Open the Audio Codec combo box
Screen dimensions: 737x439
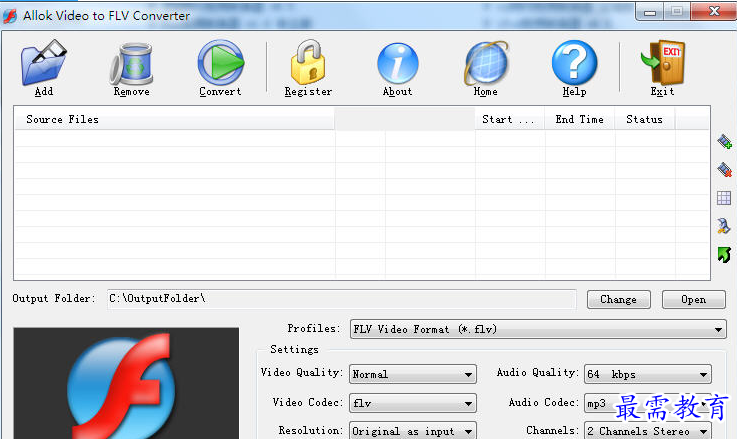[648, 403]
